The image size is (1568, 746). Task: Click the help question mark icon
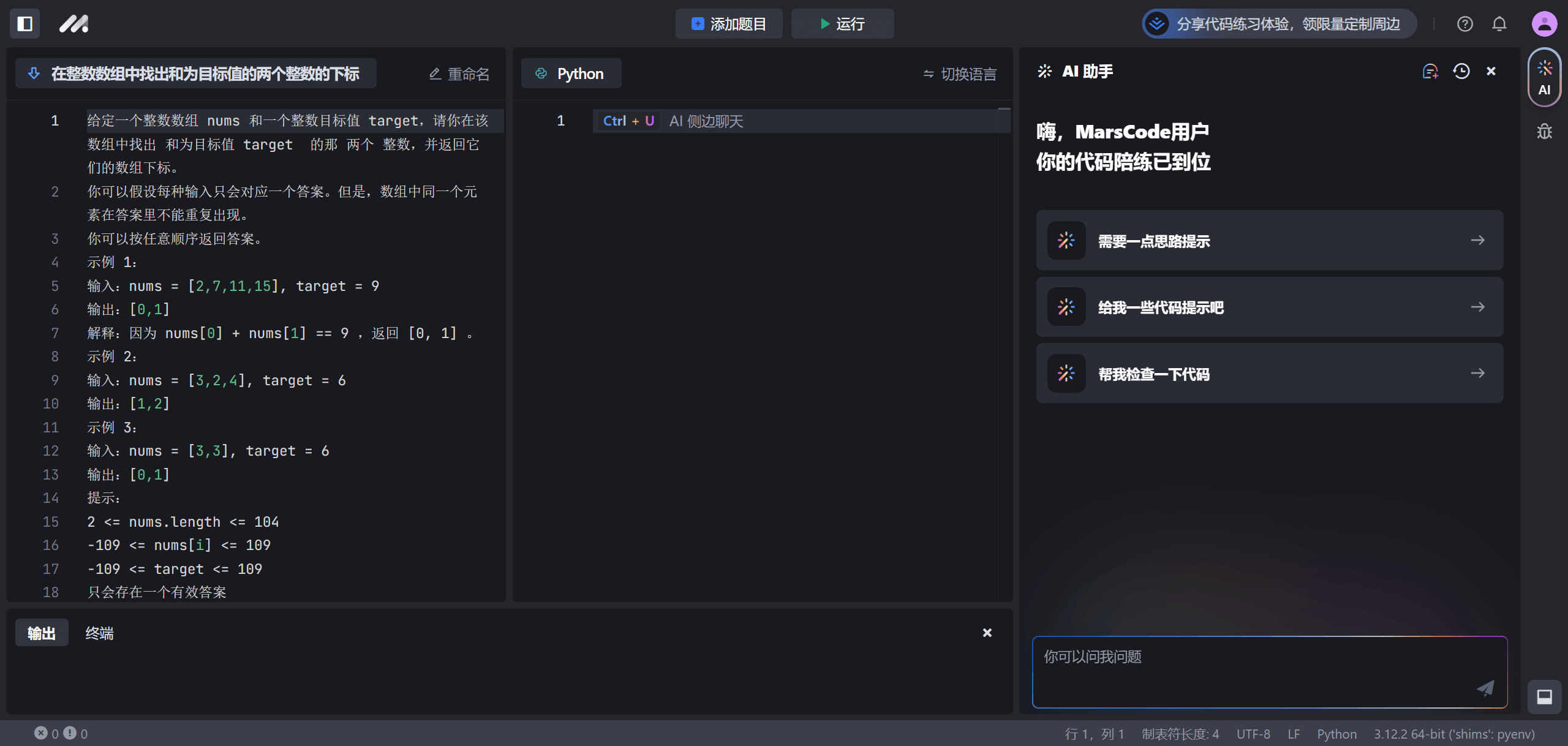(x=1464, y=24)
